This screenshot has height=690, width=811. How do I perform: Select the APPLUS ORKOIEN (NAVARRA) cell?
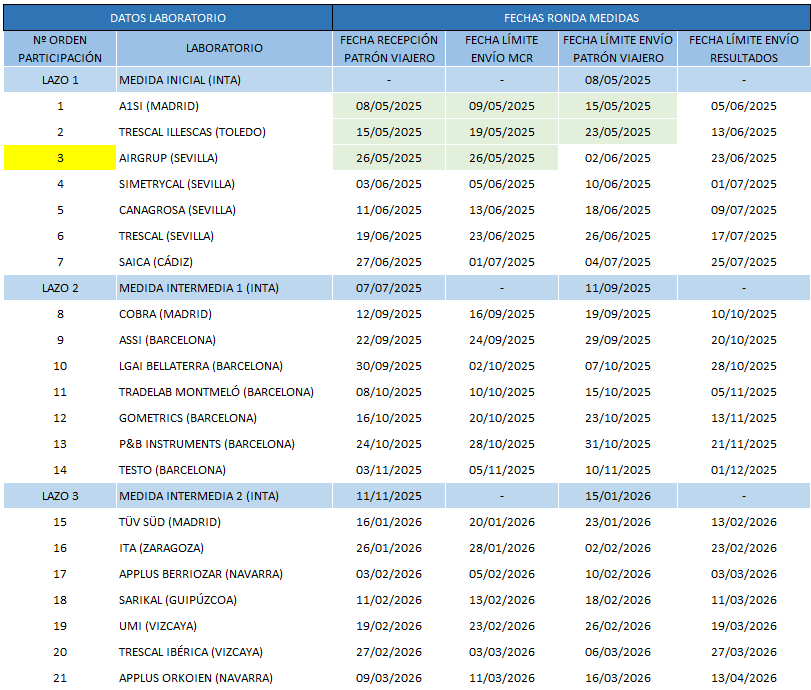coord(224,678)
